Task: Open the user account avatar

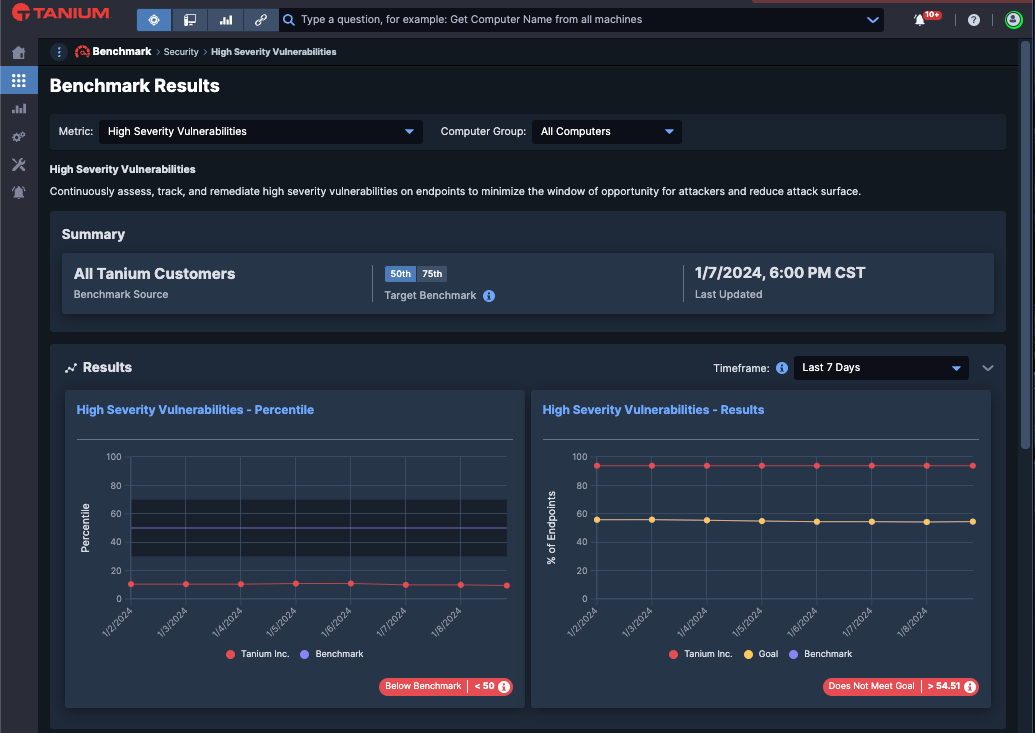Action: coord(1013,20)
